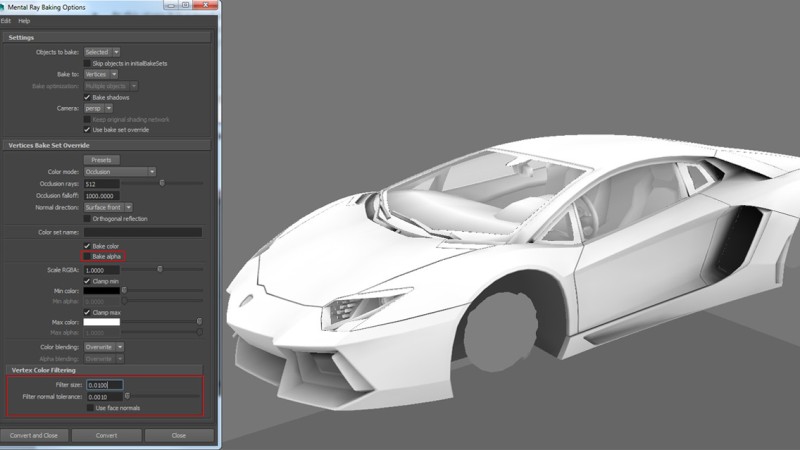Collapse the Settings section header

pos(107,38)
